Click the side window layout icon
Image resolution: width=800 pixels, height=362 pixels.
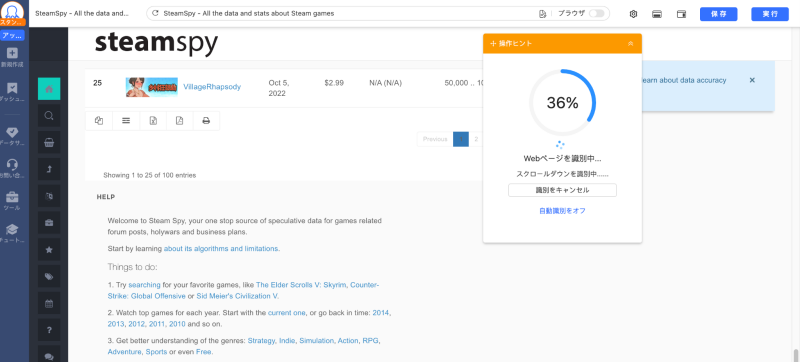pyautogui.click(x=681, y=14)
